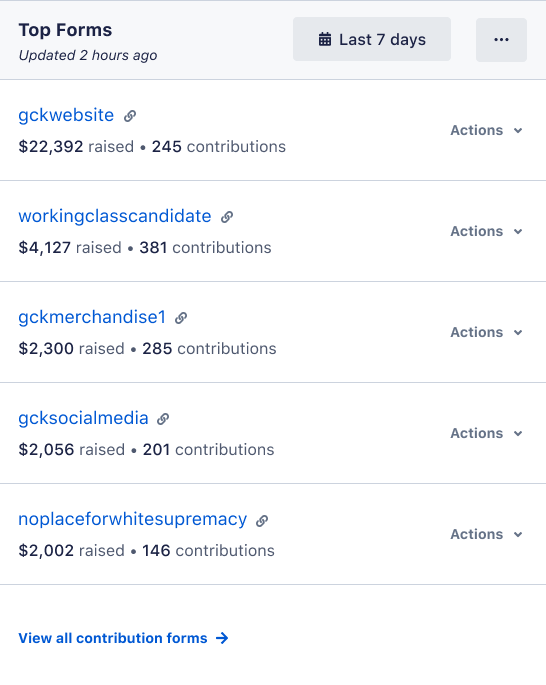Click the link icon next to gckmerchandise1
Viewport: 546px width, 685px height.
pyautogui.click(x=181, y=318)
